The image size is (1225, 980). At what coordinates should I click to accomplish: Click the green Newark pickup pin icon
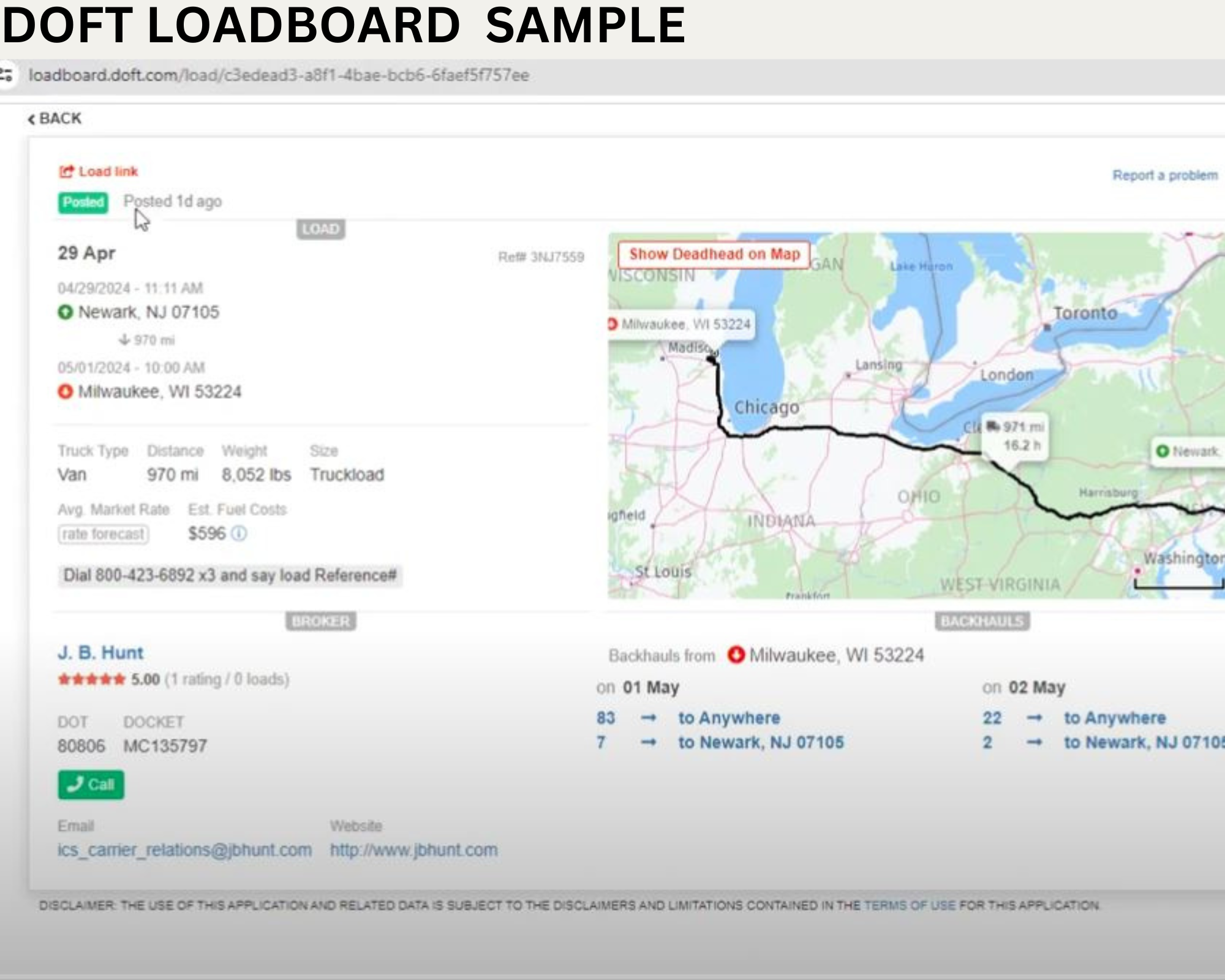pyautogui.click(x=65, y=312)
